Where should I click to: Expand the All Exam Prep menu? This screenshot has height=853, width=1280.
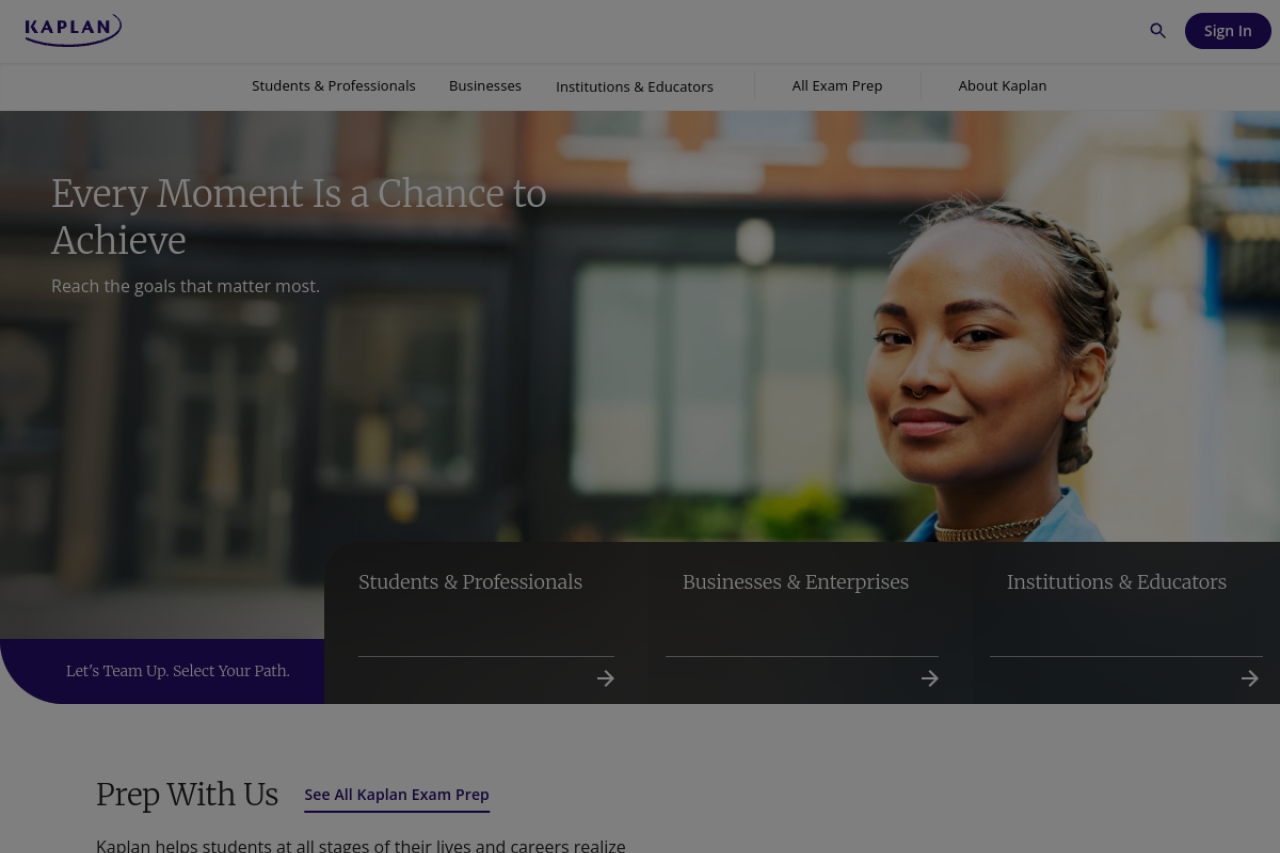[837, 86]
